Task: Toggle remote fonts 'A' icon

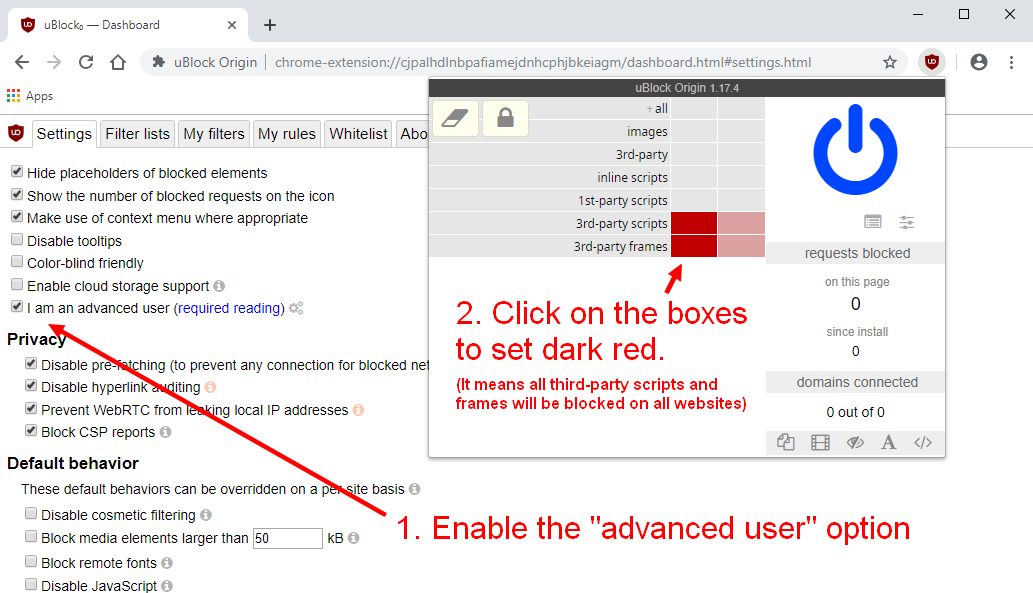Action: (888, 442)
